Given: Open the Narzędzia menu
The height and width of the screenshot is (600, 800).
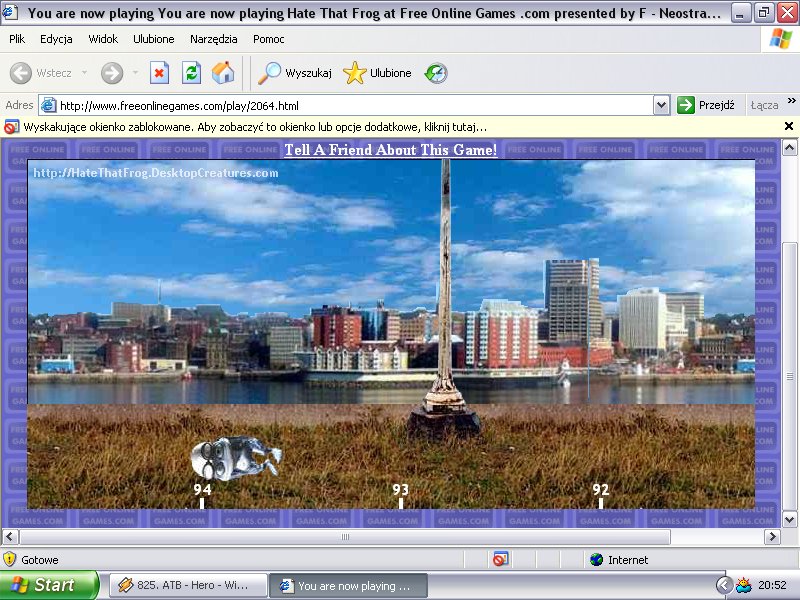Looking at the screenshot, I should pyautogui.click(x=213, y=39).
